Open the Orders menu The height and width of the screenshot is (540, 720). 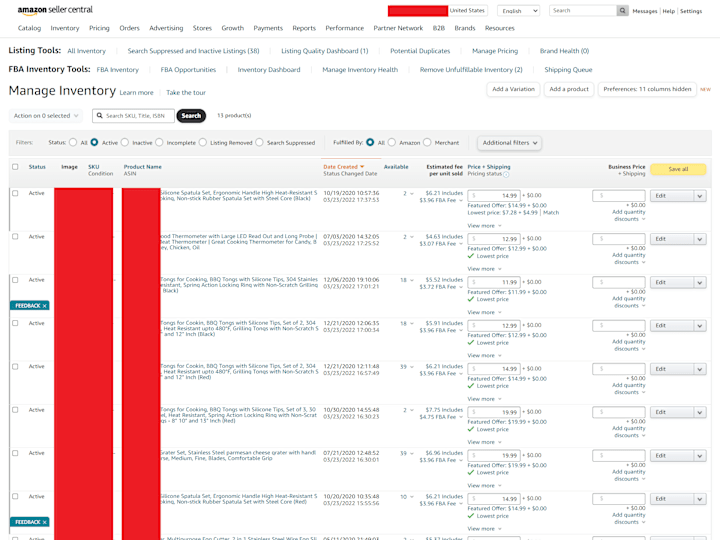[x=129, y=28]
